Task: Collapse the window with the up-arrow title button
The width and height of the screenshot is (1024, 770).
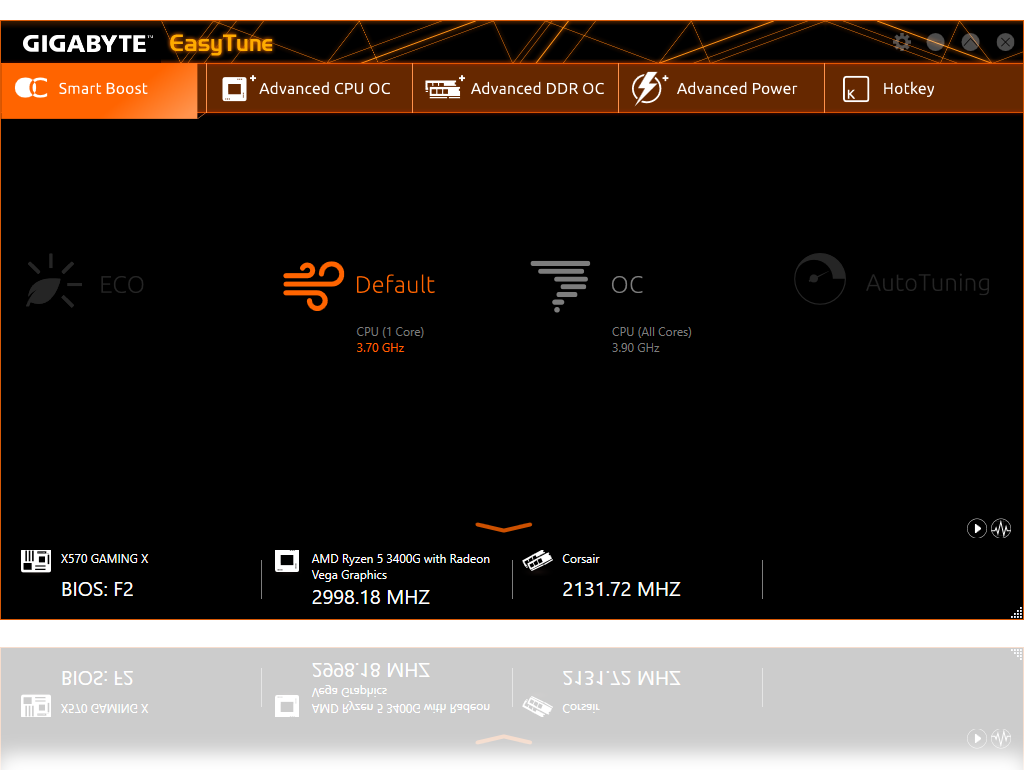Action: click(970, 42)
